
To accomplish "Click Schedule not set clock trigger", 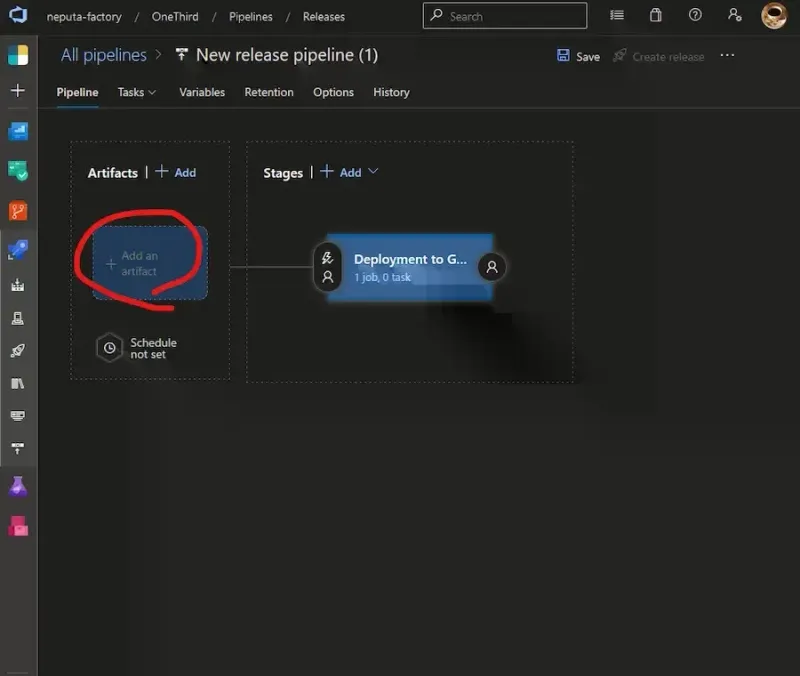I will 110,348.
